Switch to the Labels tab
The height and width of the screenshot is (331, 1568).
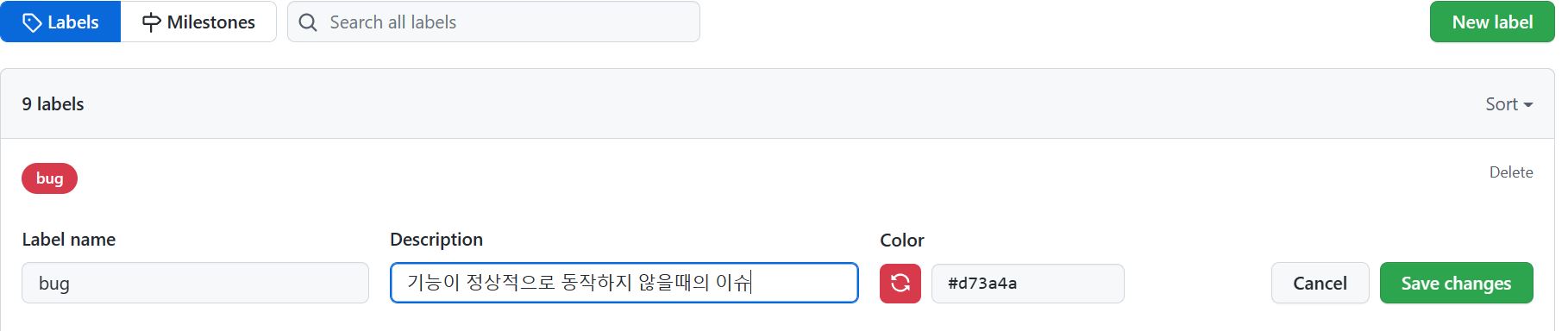pyautogui.click(x=60, y=22)
